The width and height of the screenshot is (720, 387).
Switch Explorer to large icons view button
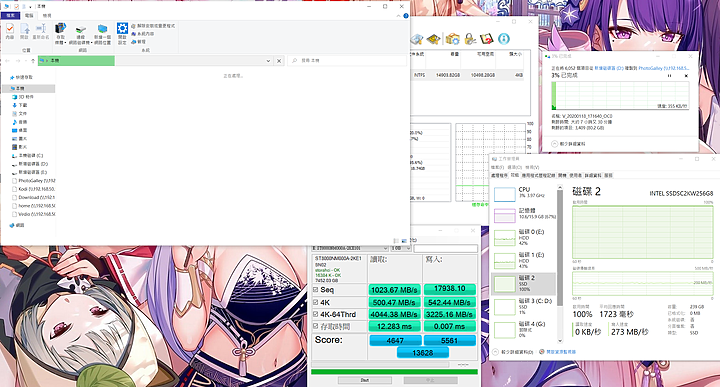pos(404,241)
